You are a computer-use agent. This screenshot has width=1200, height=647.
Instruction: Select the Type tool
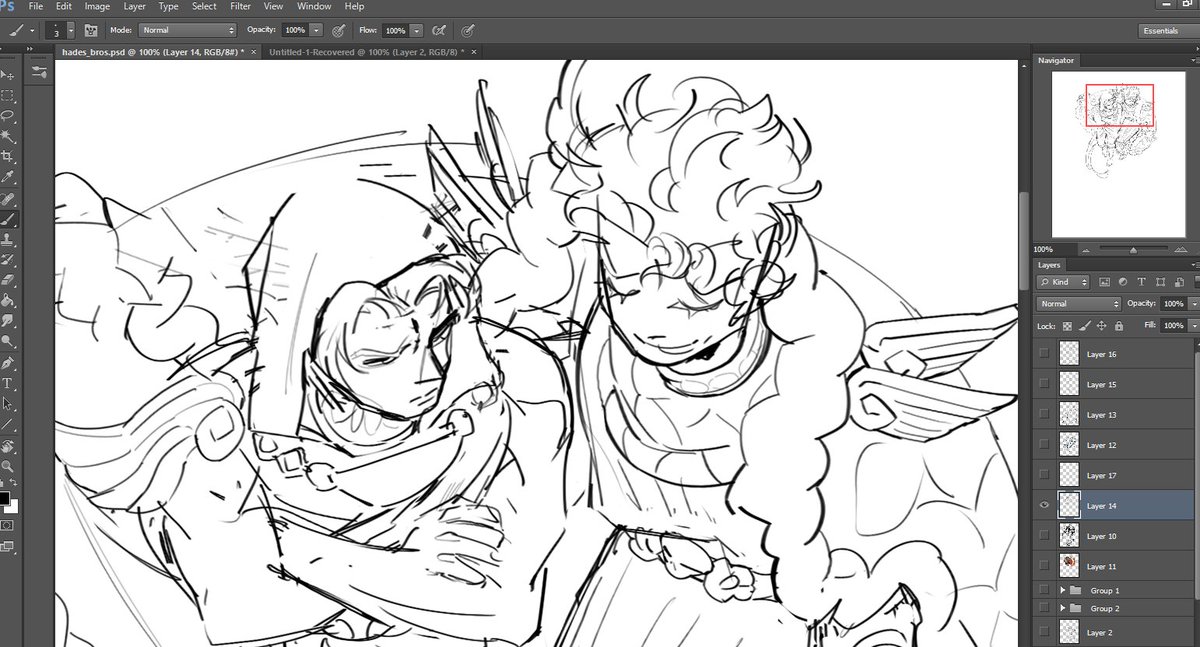click(x=7, y=383)
